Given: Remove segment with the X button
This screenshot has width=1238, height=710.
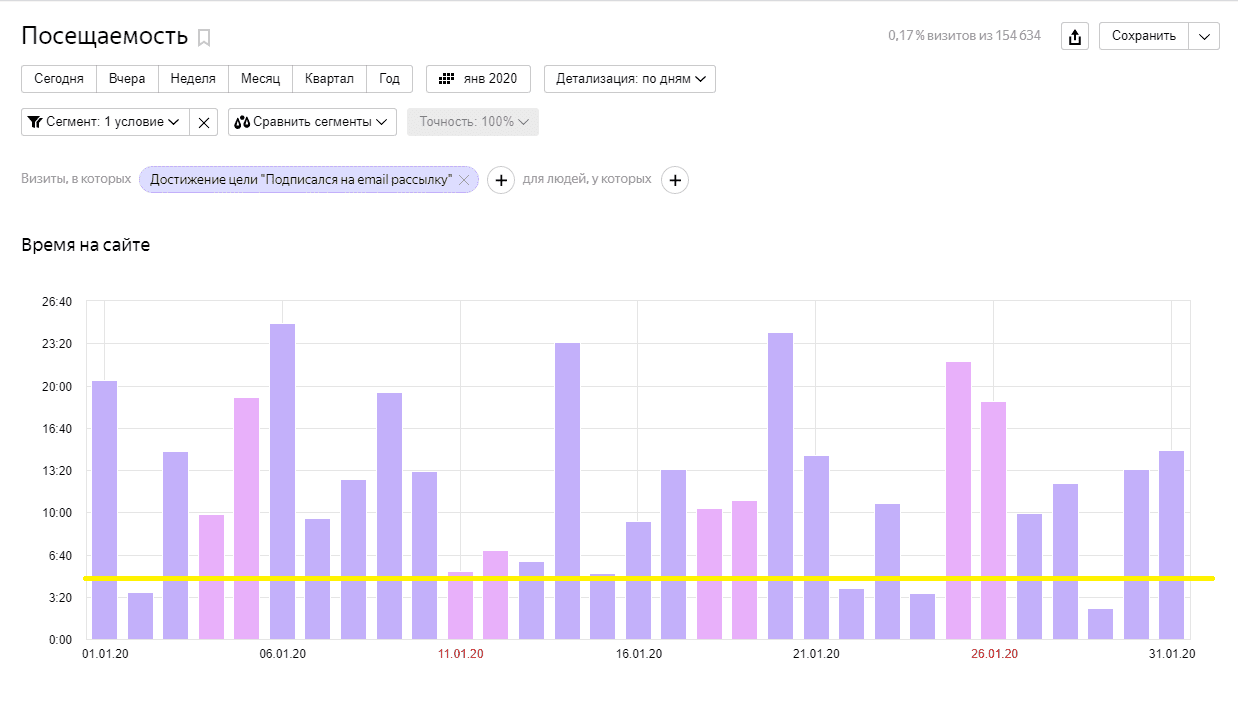Looking at the screenshot, I should 204,122.
